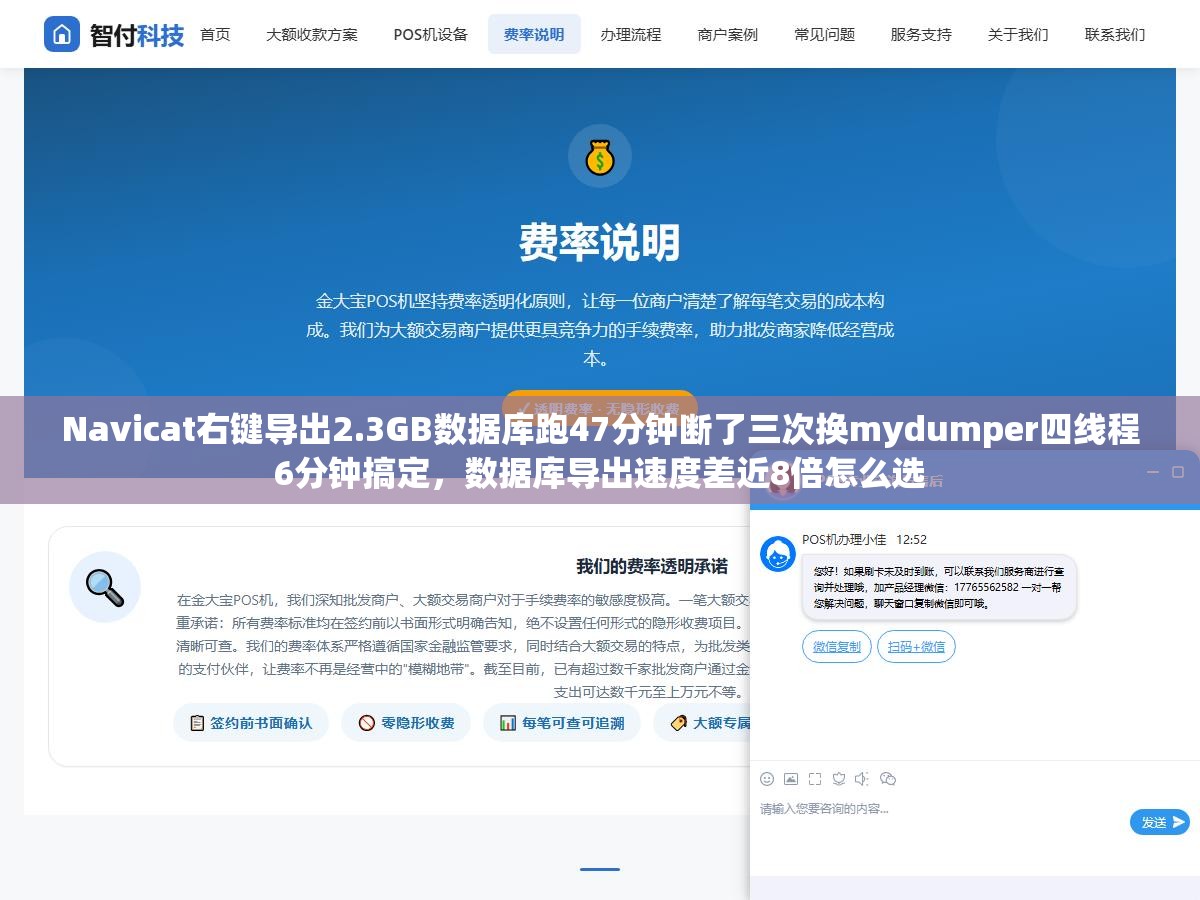Click the 大额专属 tag
1200x900 pixels.
(702, 722)
